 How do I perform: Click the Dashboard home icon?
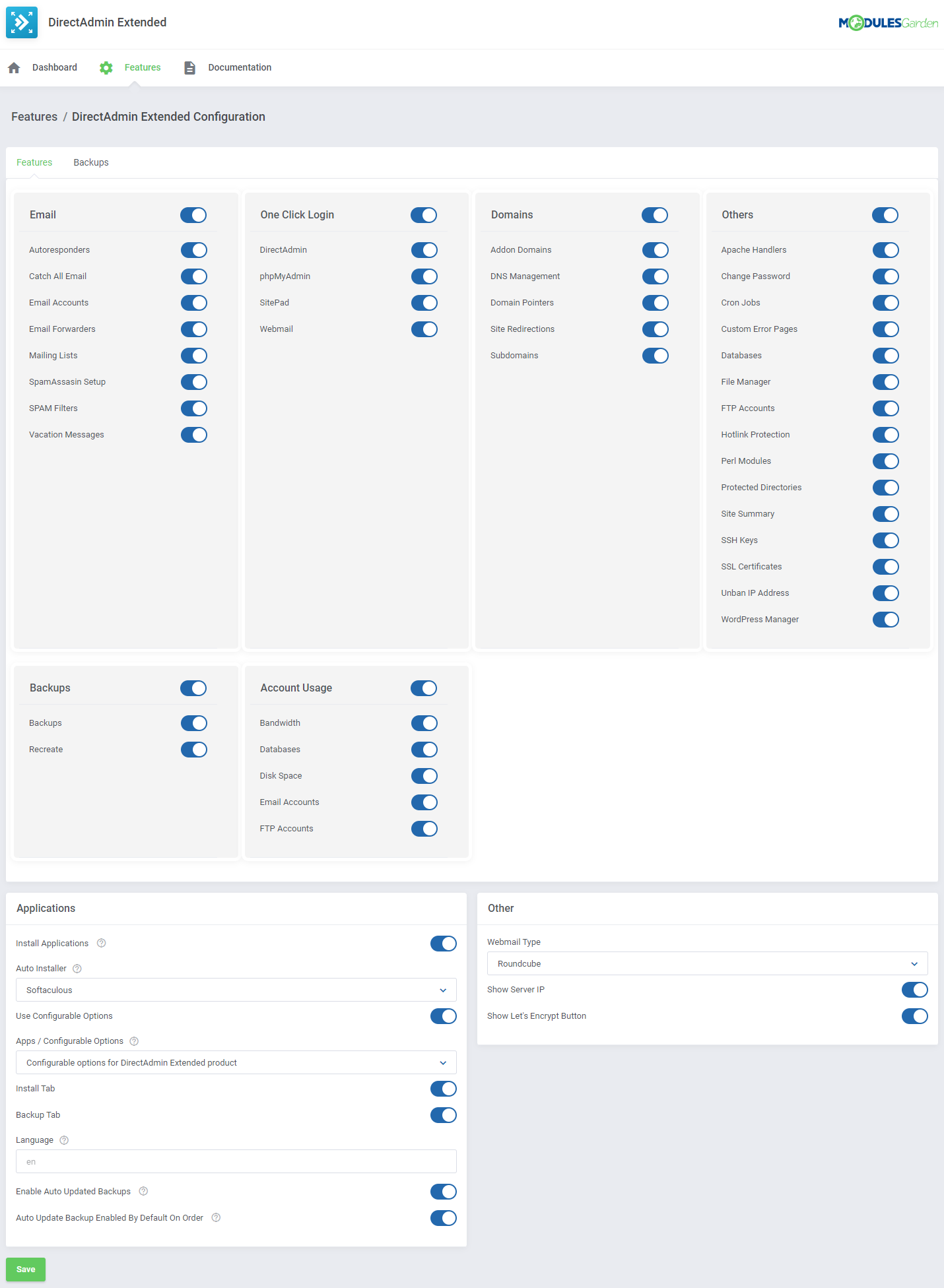14,68
